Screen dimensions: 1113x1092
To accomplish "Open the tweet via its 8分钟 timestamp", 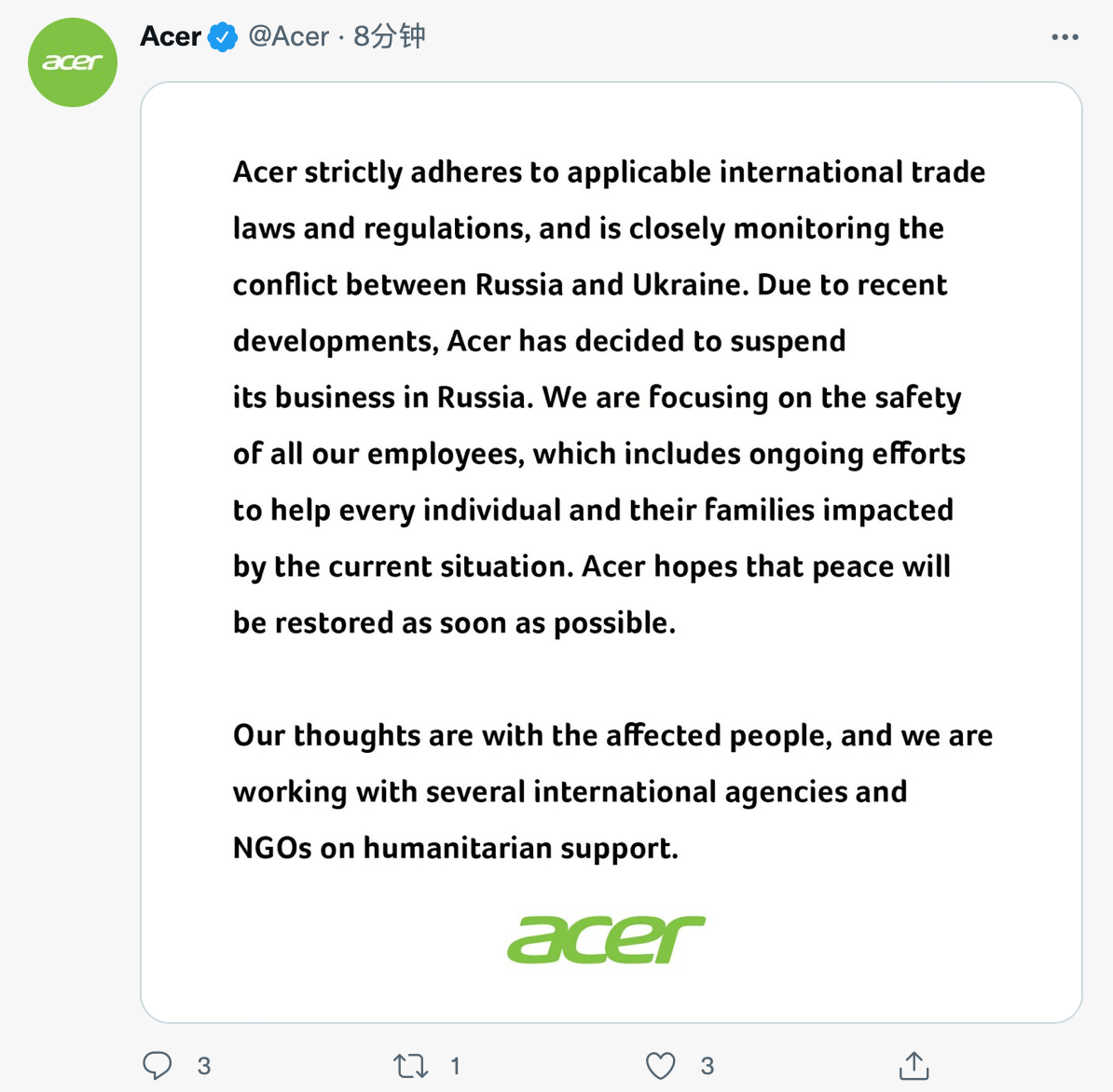I will pyautogui.click(x=389, y=36).
